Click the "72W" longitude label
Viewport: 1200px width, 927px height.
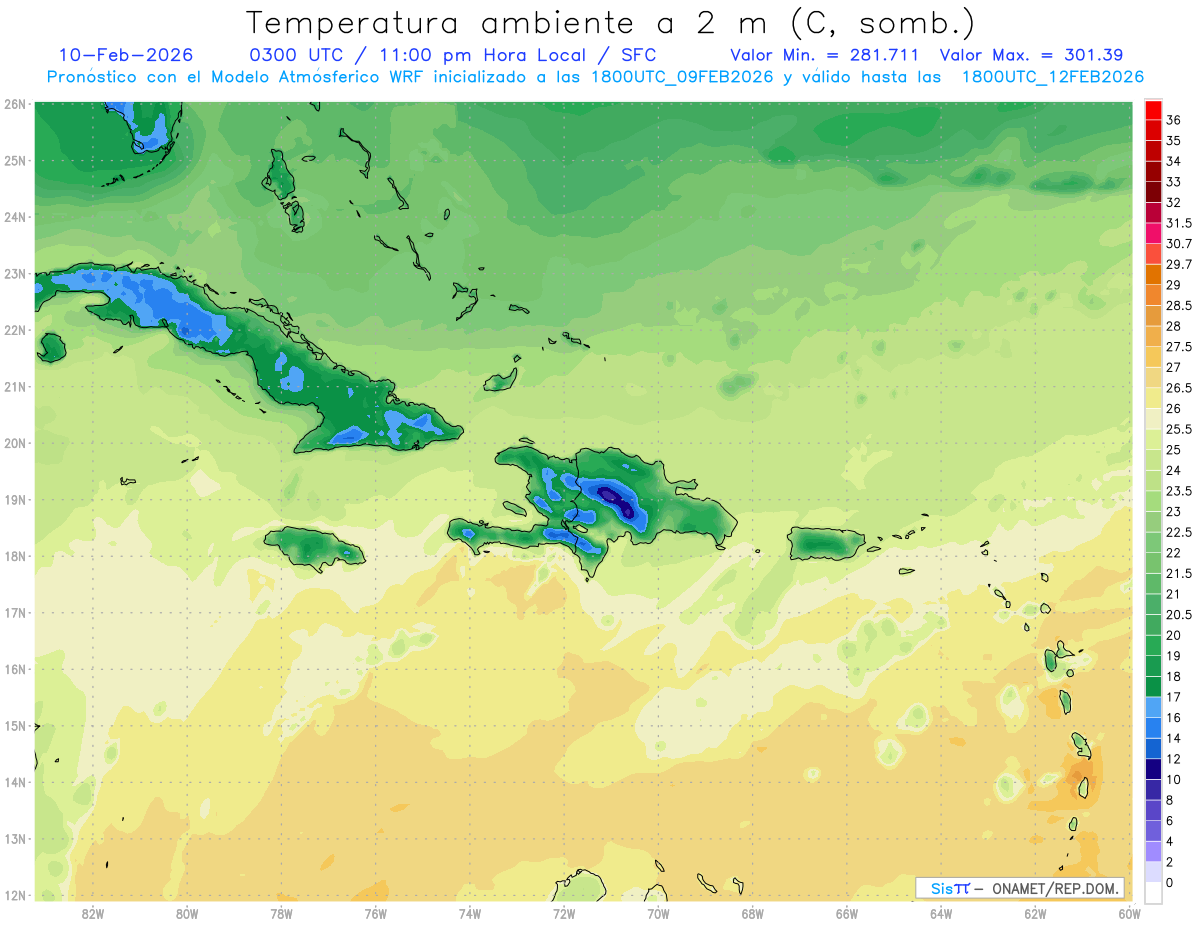(564, 914)
